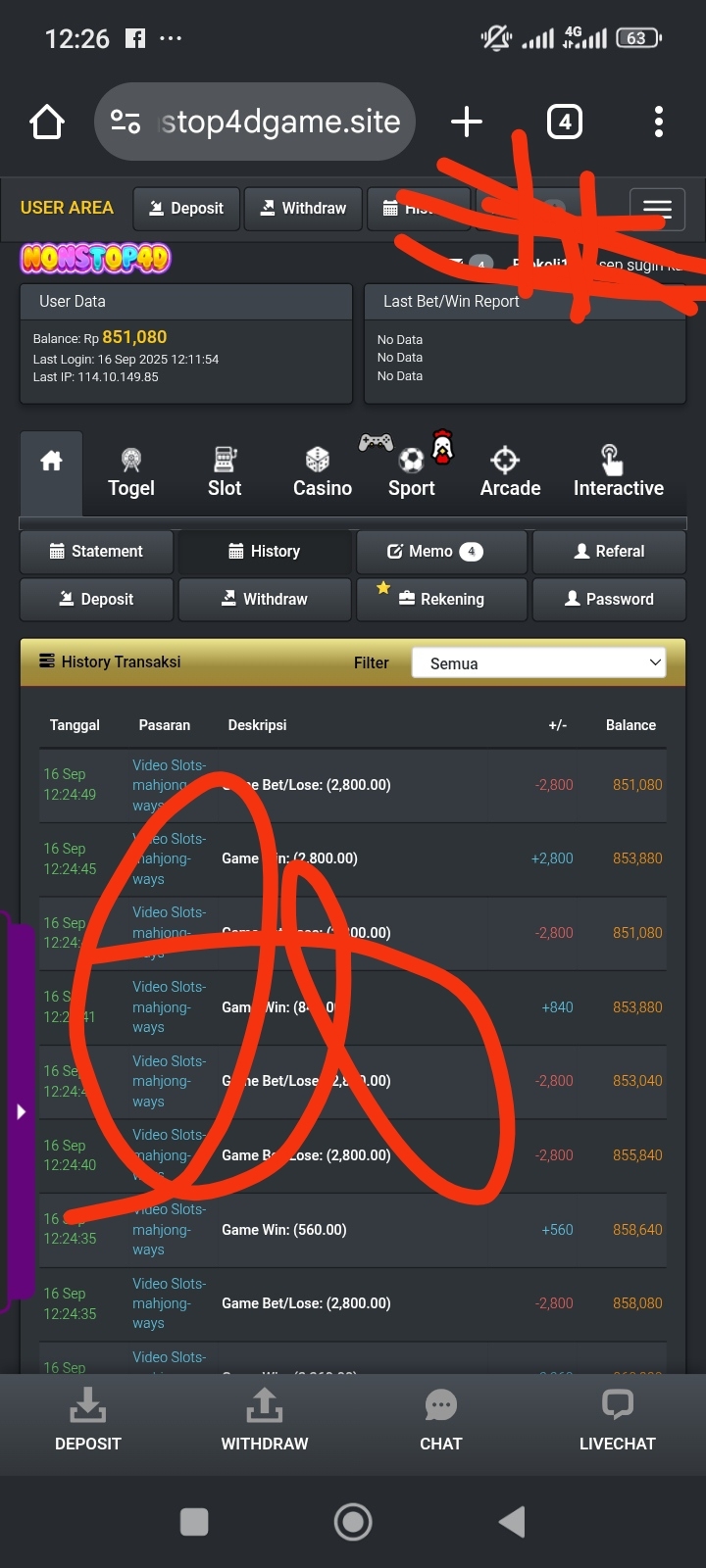Open site settings icon in address bar

click(126, 122)
